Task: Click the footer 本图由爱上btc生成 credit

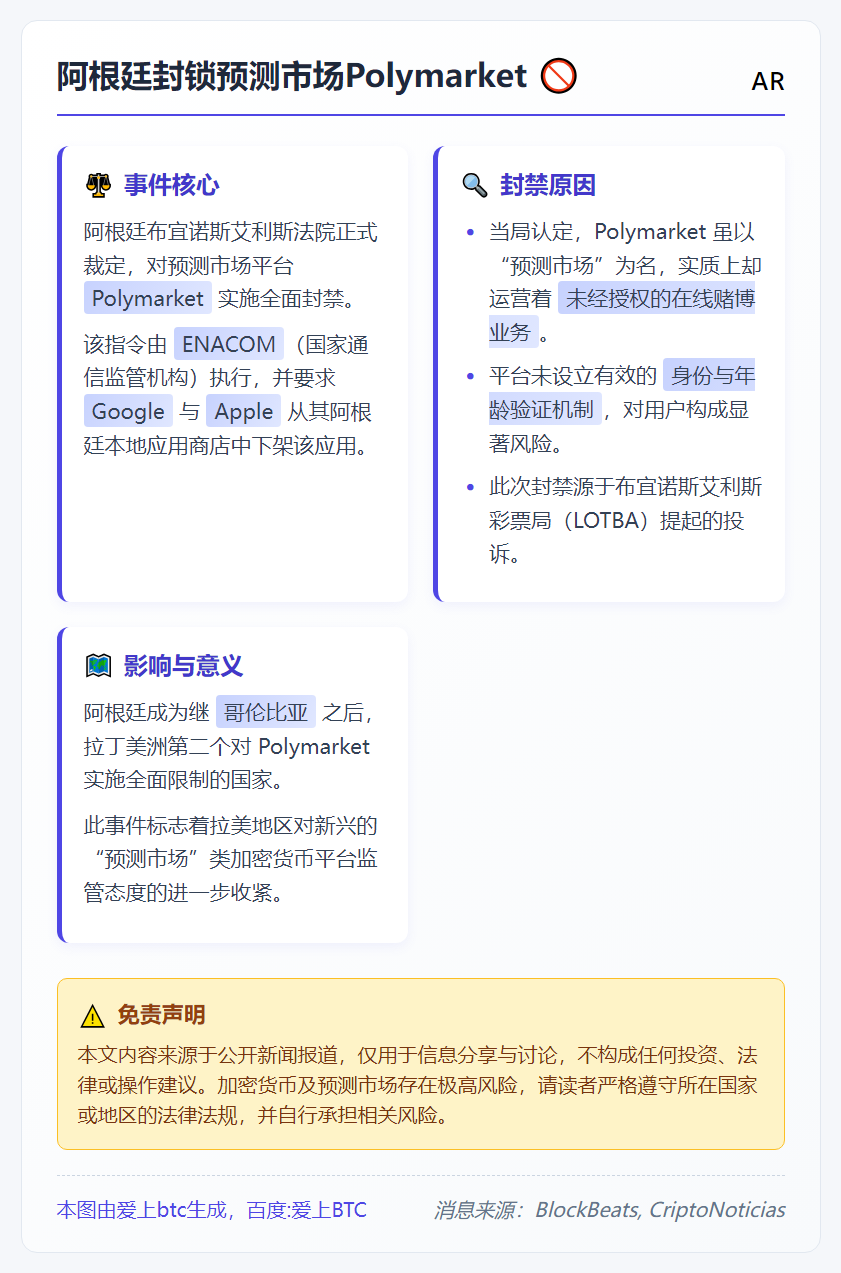Action: click(x=212, y=1210)
